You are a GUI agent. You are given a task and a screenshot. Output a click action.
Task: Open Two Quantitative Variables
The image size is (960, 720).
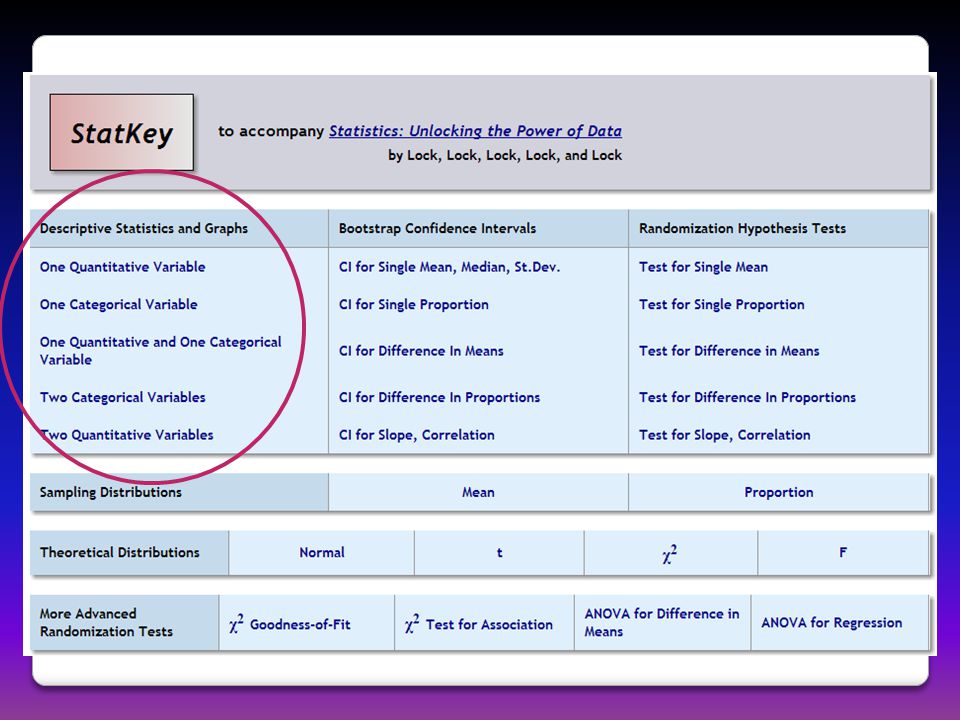pos(127,435)
